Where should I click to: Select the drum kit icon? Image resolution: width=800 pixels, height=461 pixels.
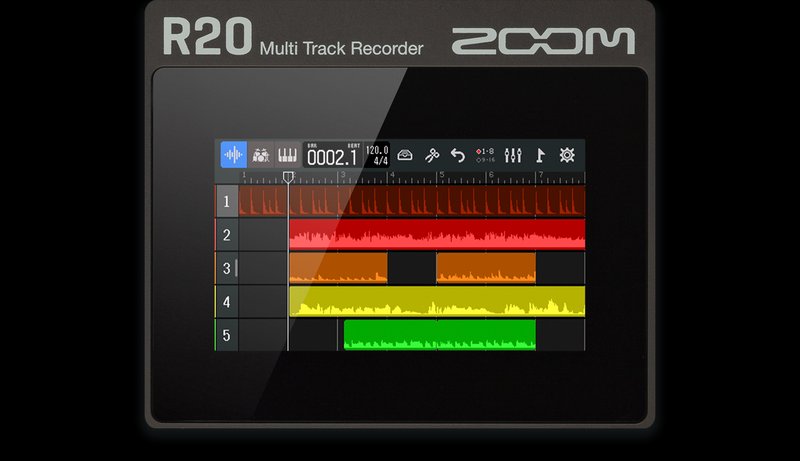pyautogui.click(x=261, y=155)
